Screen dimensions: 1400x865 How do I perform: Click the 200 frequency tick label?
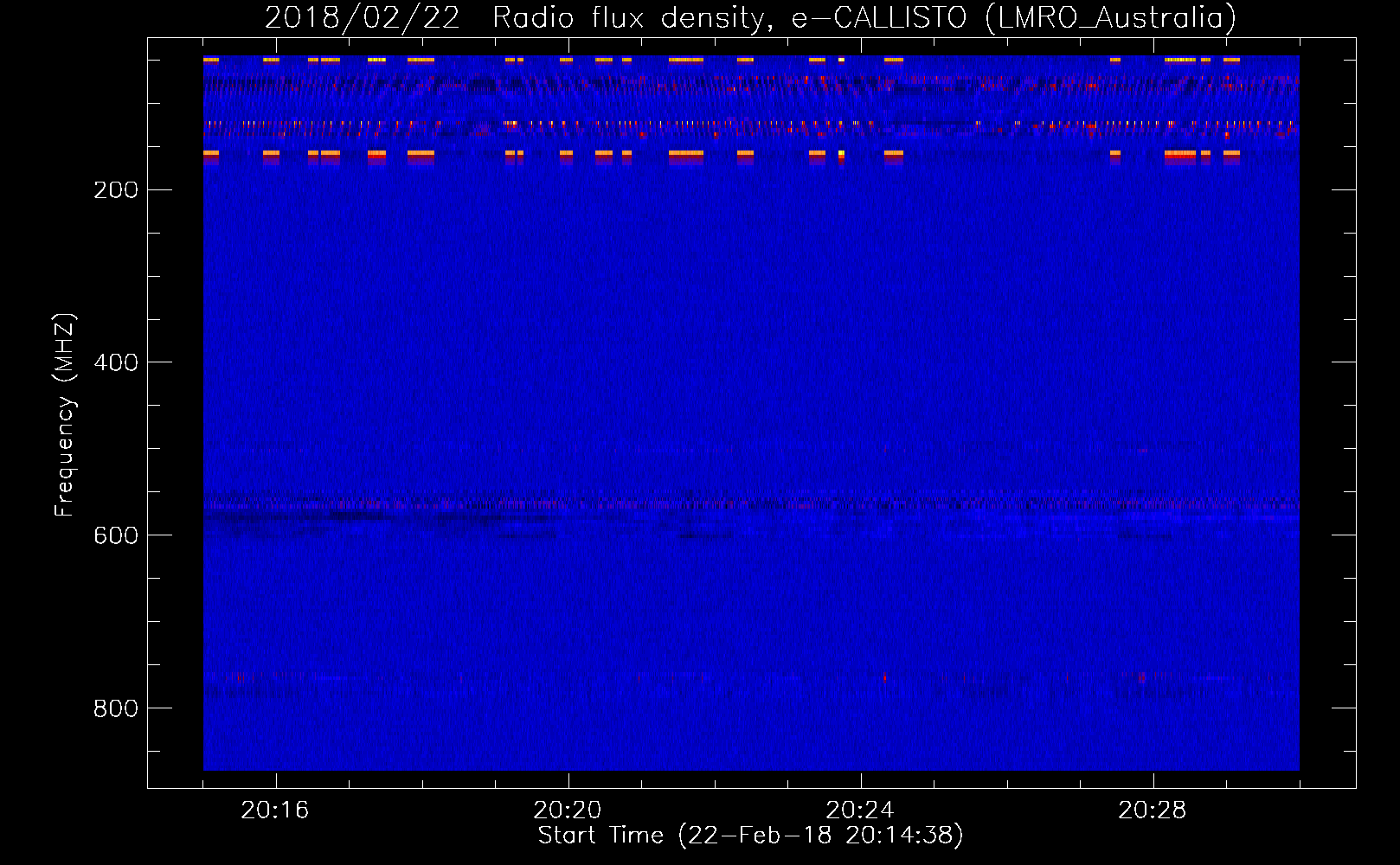[116, 190]
